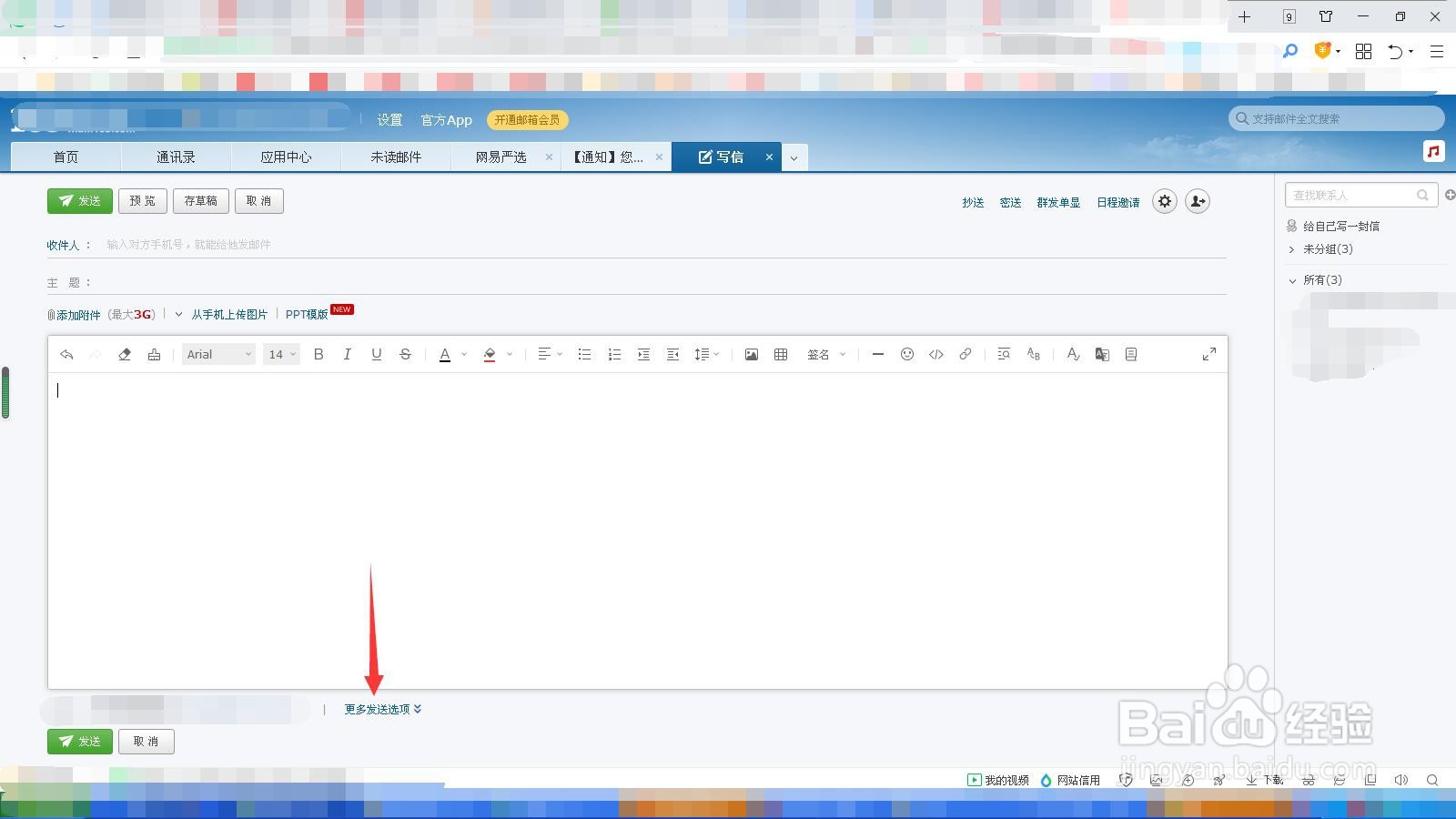Click the translate icon in the toolbar
The height and width of the screenshot is (819, 1456).
[x=1102, y=354]
